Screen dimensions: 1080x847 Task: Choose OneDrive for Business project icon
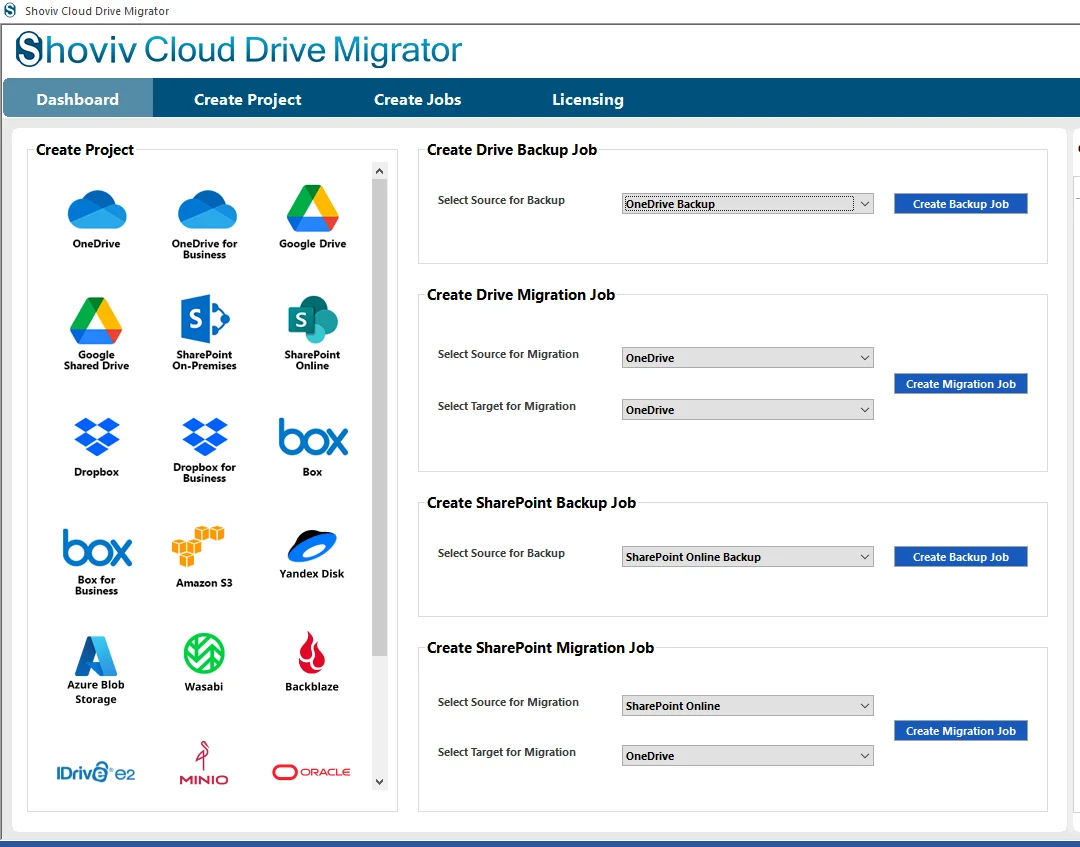click(x=207, y=210)
